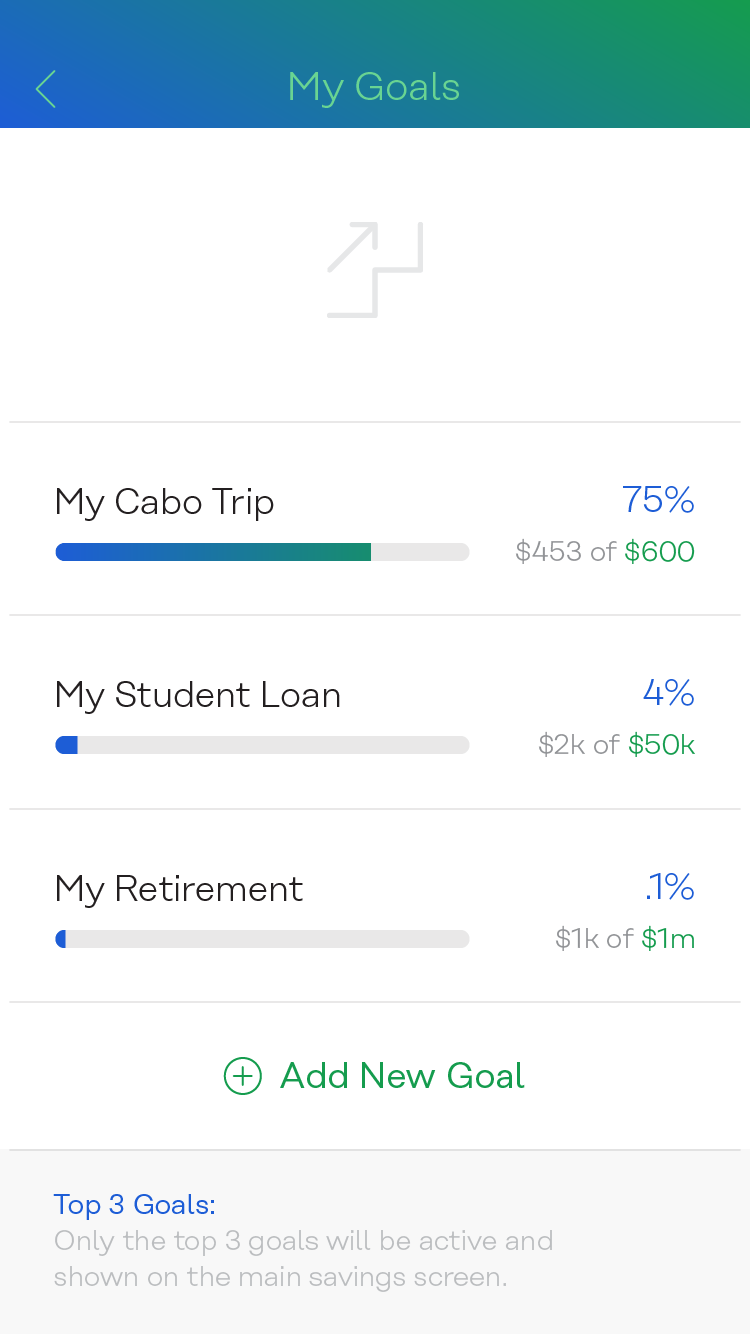Image resolution: width=750 pixels, height=1334 pixels.
Task: Tap the Add New Goal button
Action: tap(375, 1076)
